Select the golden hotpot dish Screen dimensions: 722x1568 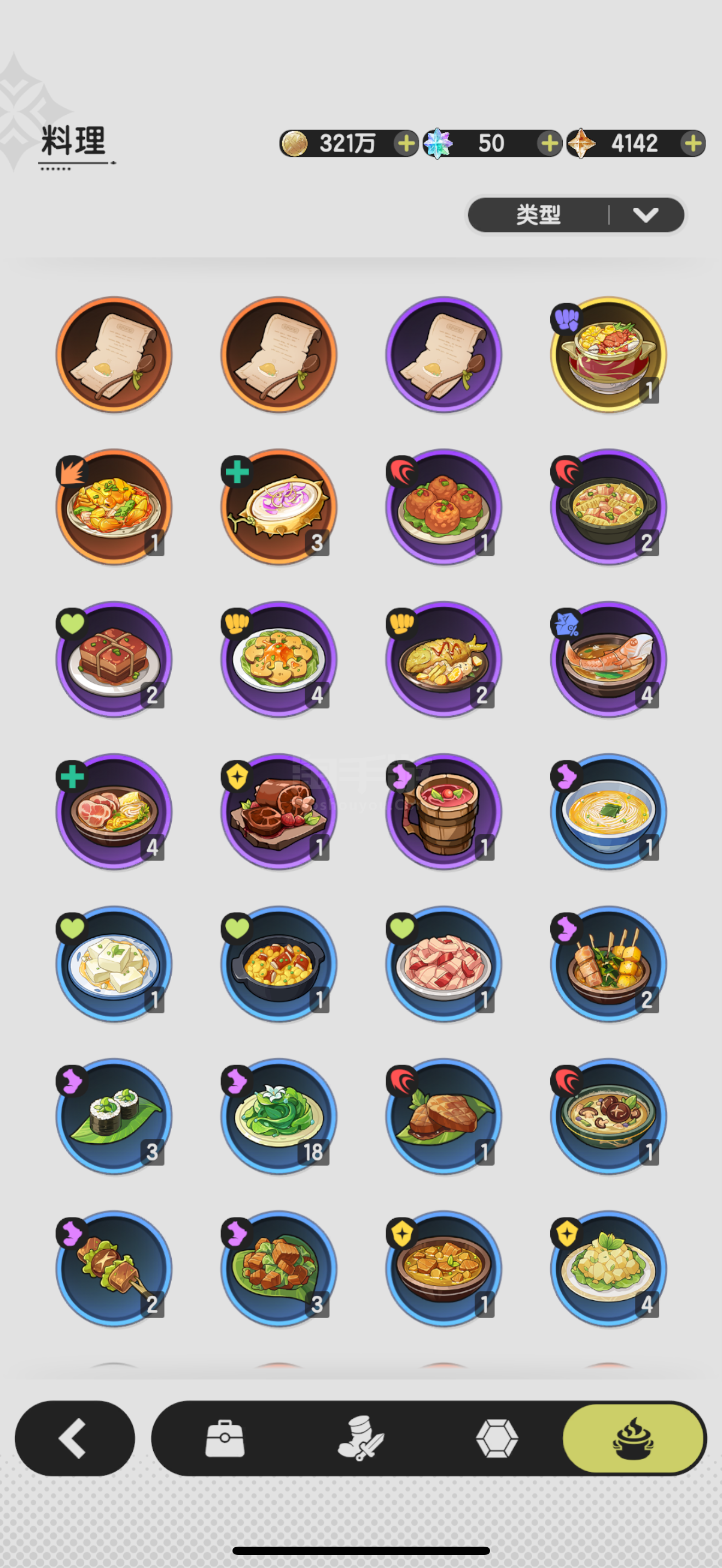tap(608, 355)
